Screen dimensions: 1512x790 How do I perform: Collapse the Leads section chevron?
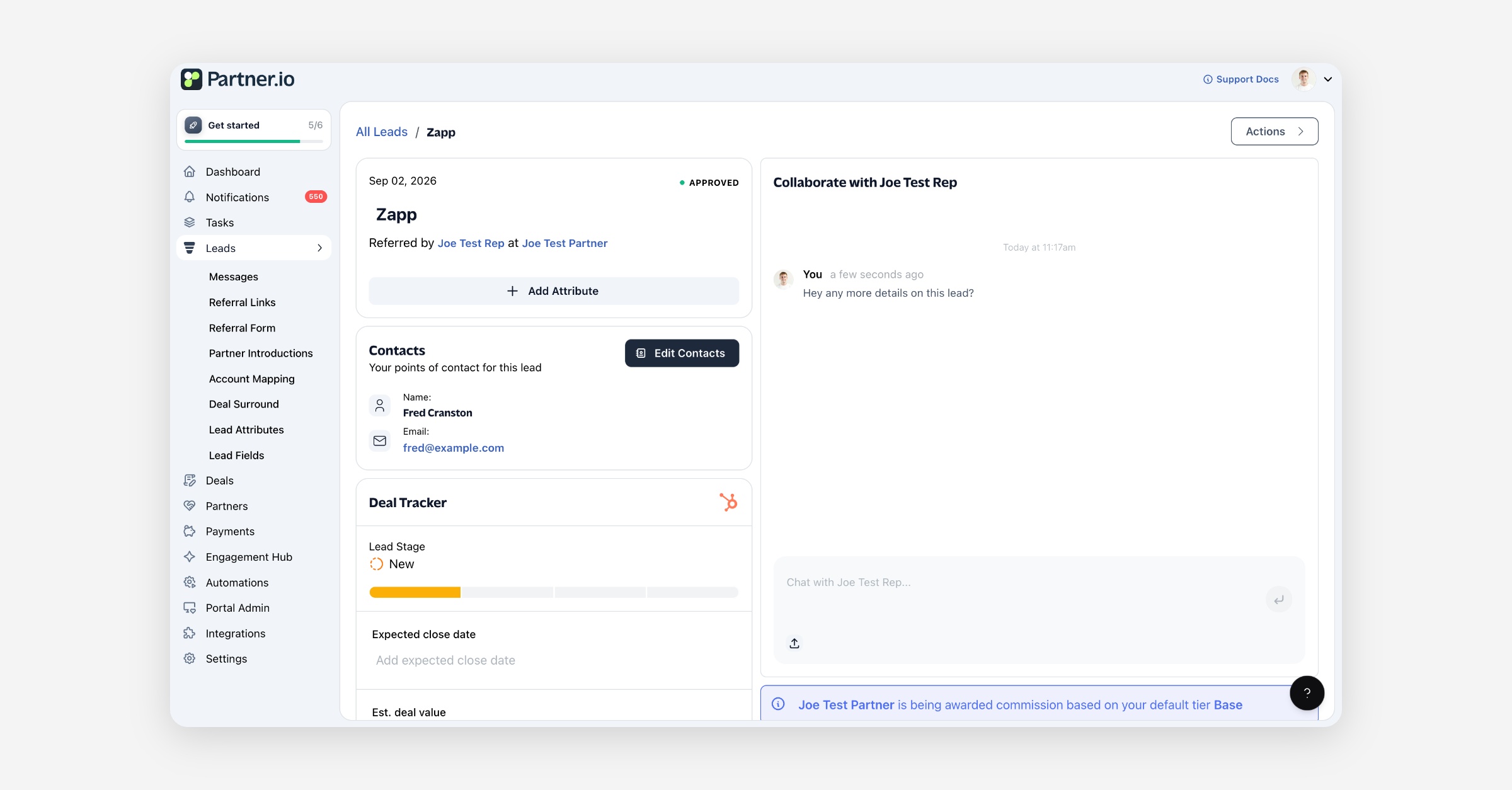point(319,248)
